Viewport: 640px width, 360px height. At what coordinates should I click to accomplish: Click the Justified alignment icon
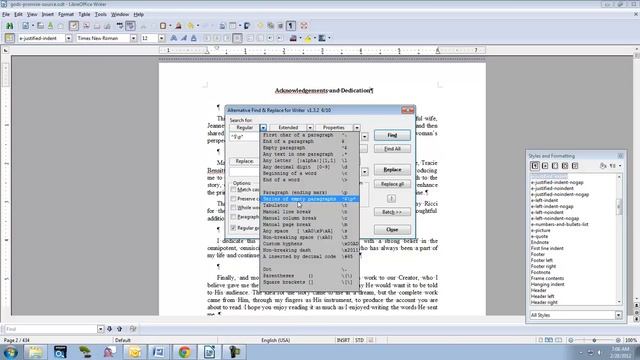point(237,38)
